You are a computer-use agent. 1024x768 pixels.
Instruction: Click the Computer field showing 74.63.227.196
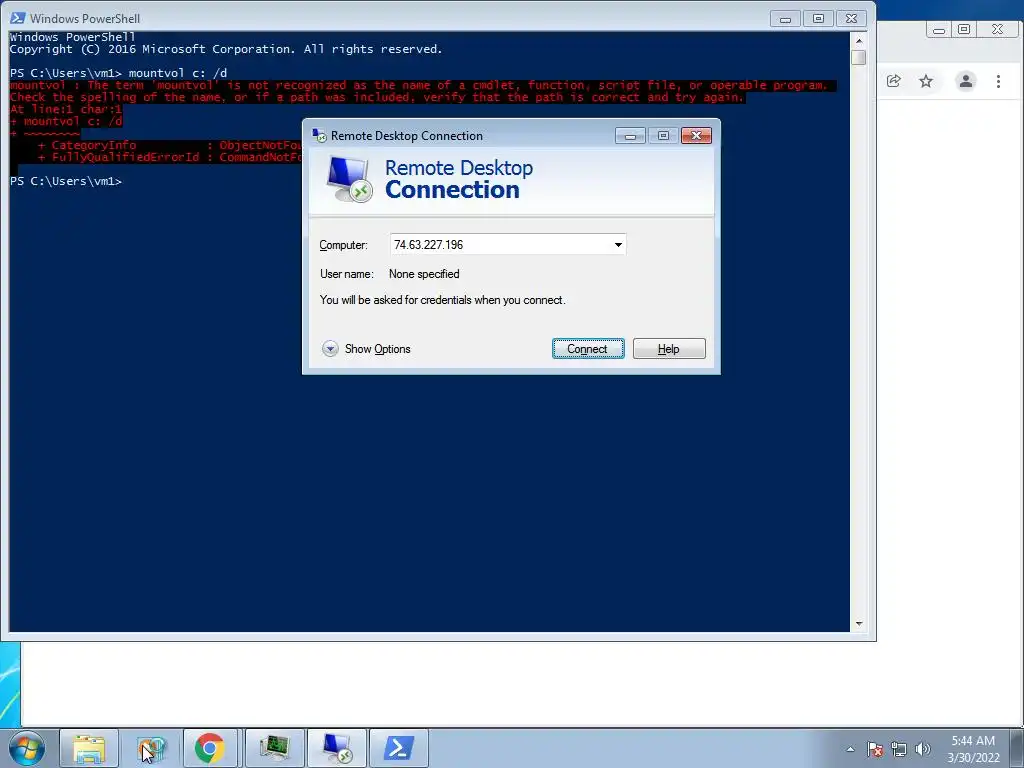(x=507, y=245)
